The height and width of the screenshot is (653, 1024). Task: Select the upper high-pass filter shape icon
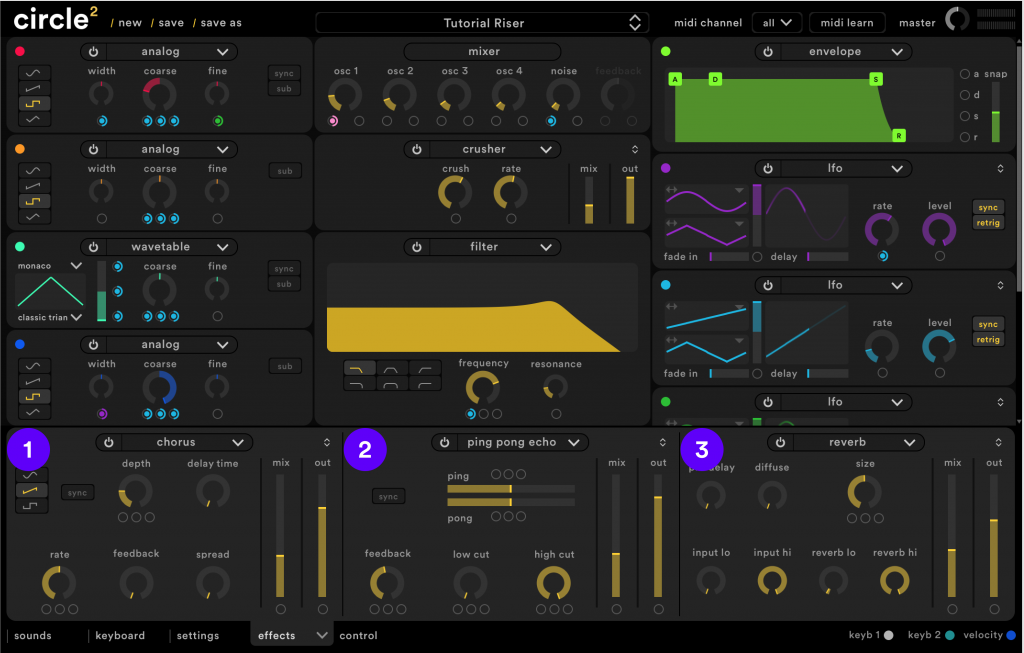pyautogui.click(x=424, y=369)
